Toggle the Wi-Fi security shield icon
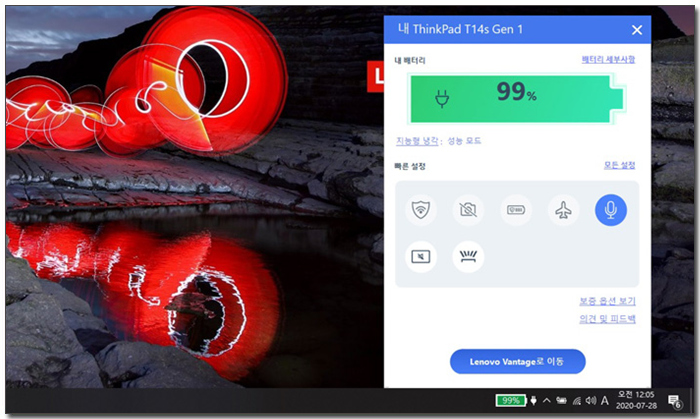Viewport: 700px width, 419px height. click(421, 210)
